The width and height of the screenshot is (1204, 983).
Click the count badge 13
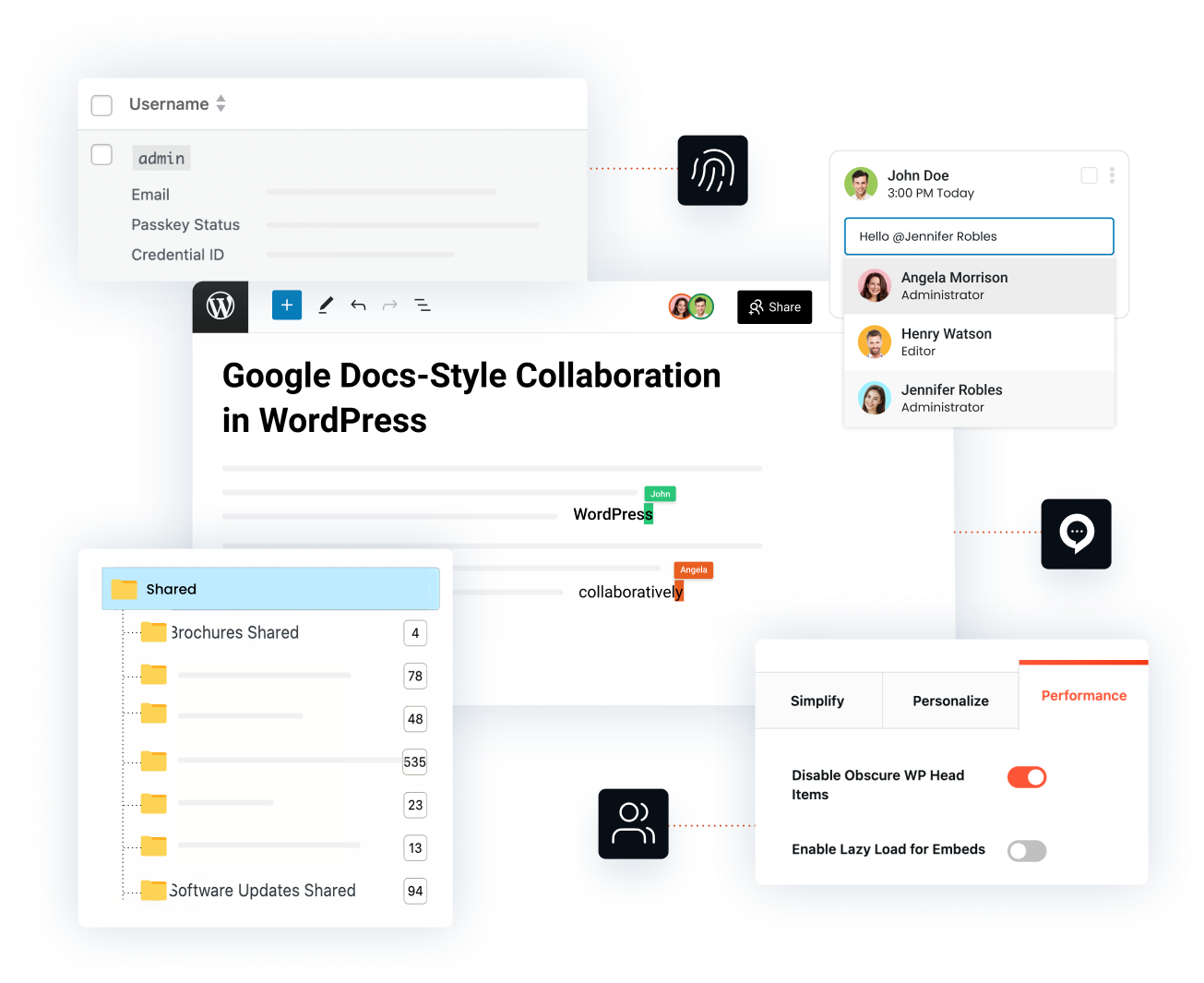pos(415,848)
